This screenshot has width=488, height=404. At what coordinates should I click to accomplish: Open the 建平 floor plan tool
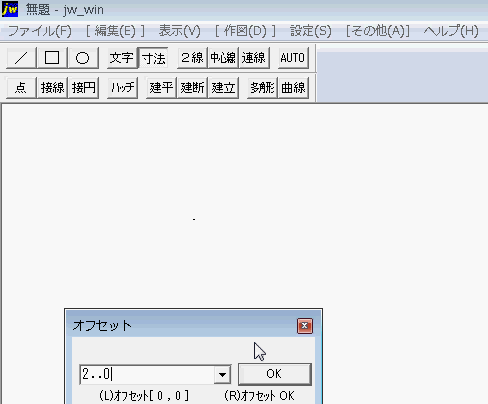coord(161,88)
